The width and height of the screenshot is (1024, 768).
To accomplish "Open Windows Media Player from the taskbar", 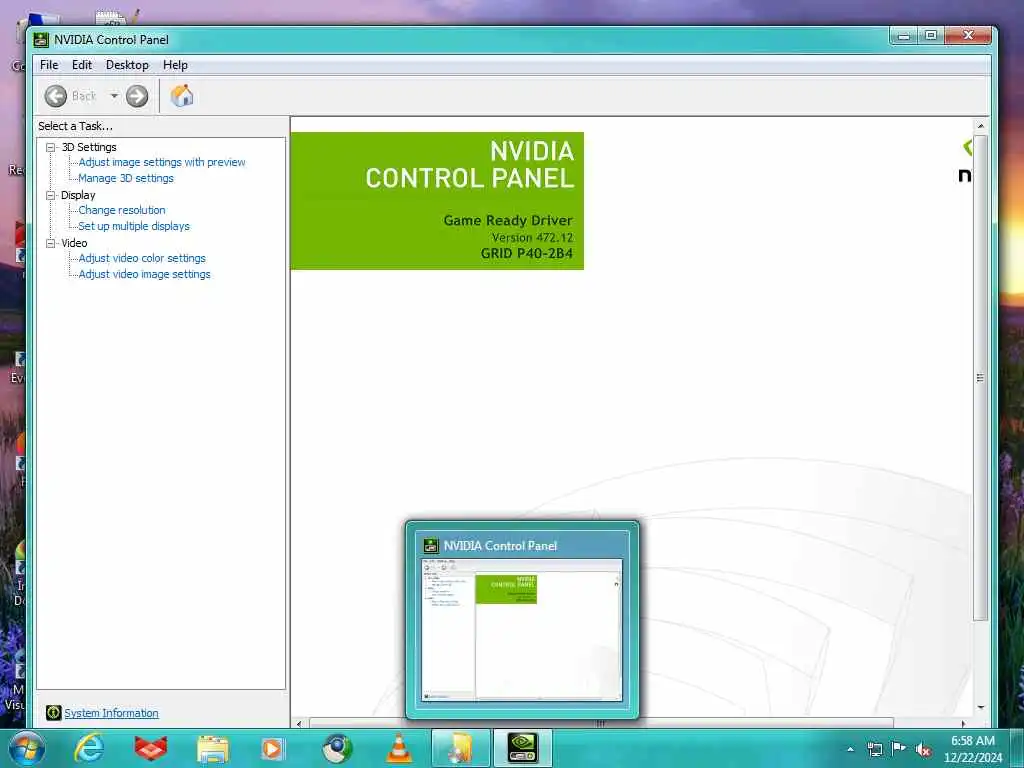I will (x=273, y=749).
